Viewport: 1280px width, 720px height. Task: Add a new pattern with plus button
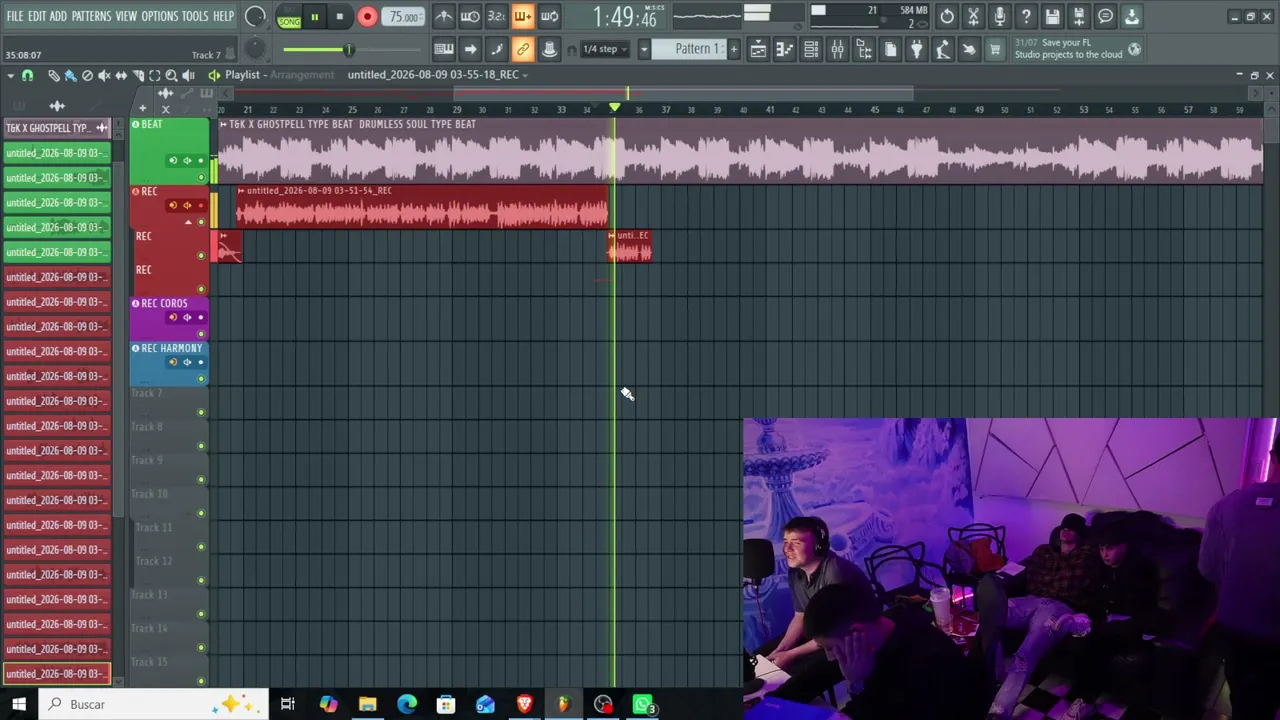coord(733,49)
